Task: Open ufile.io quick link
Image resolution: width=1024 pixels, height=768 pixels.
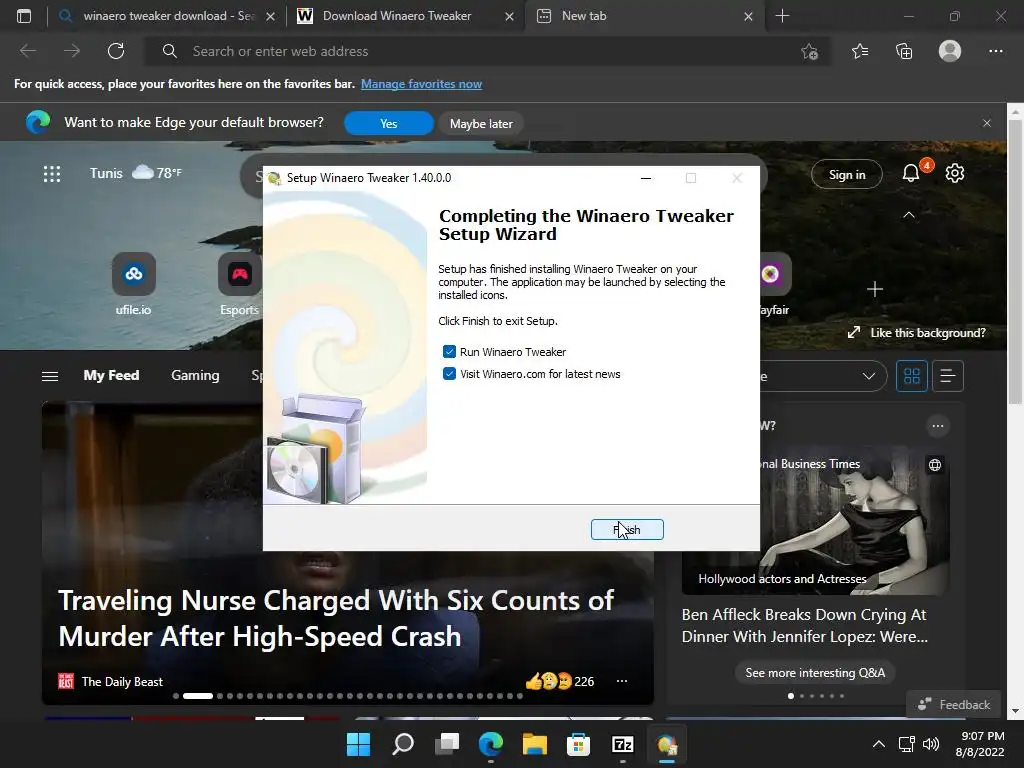Action: point(134,284)
